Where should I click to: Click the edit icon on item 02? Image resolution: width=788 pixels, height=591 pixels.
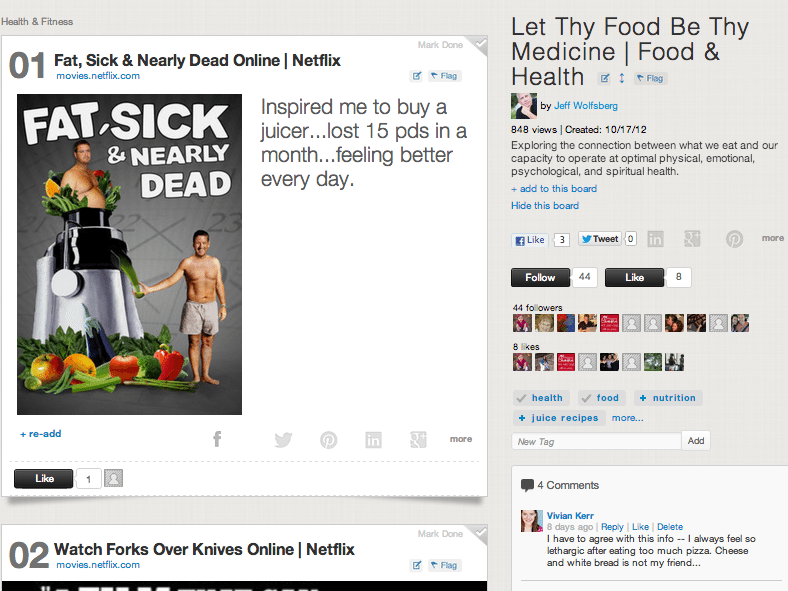[x=417, y=565]
